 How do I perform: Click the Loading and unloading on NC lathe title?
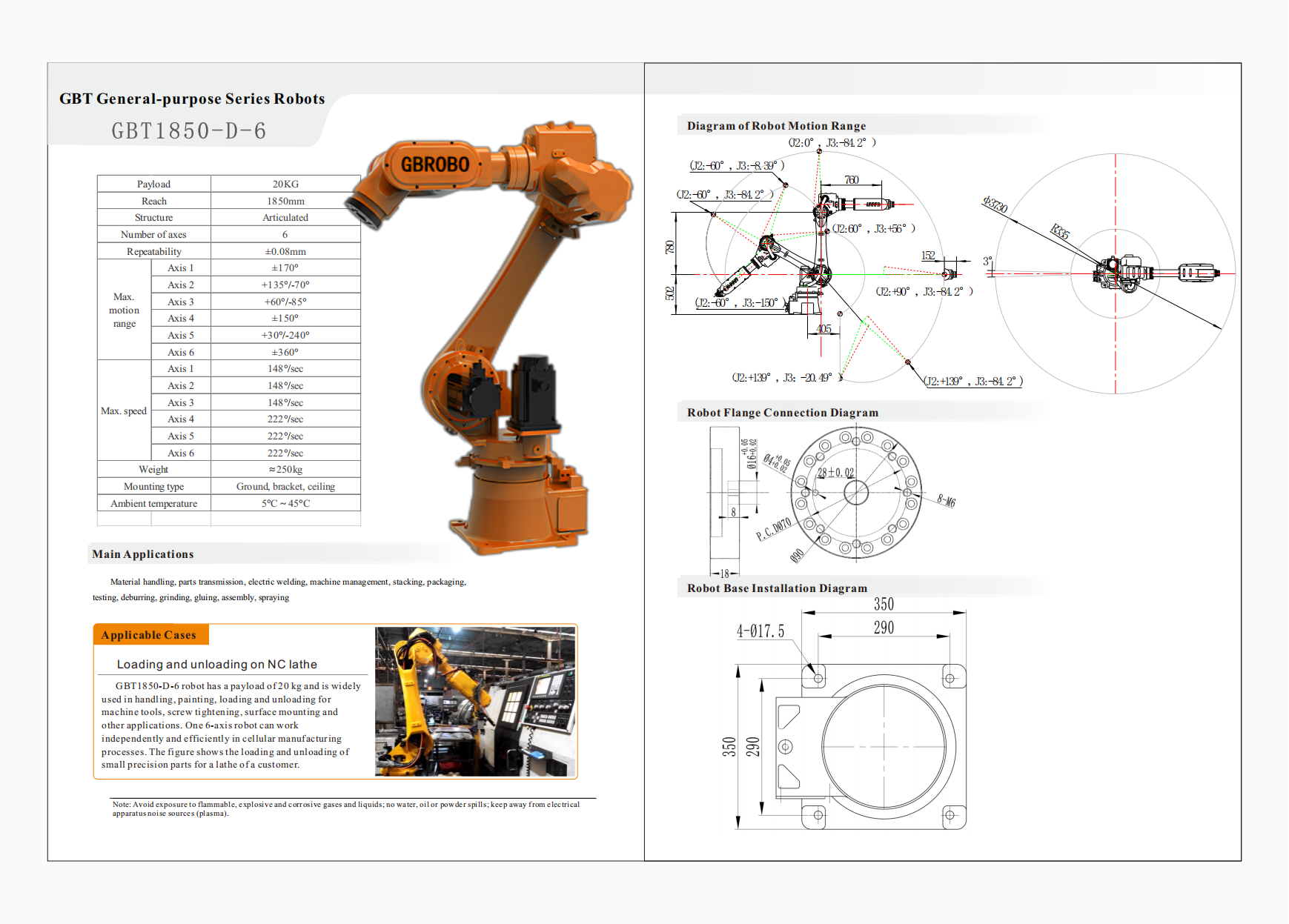tap(216, 665)
